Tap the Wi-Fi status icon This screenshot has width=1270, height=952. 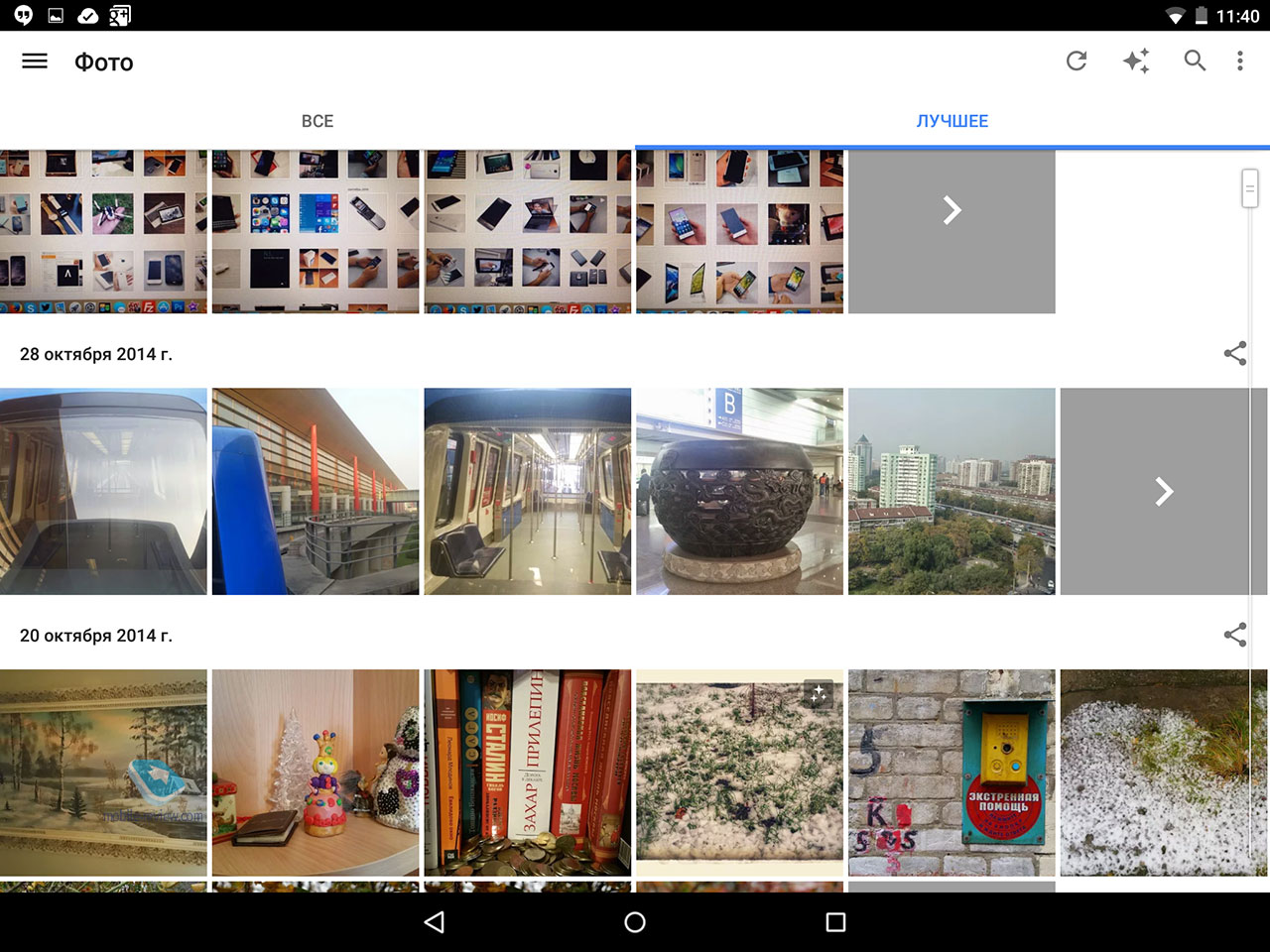coord(1176,16)
